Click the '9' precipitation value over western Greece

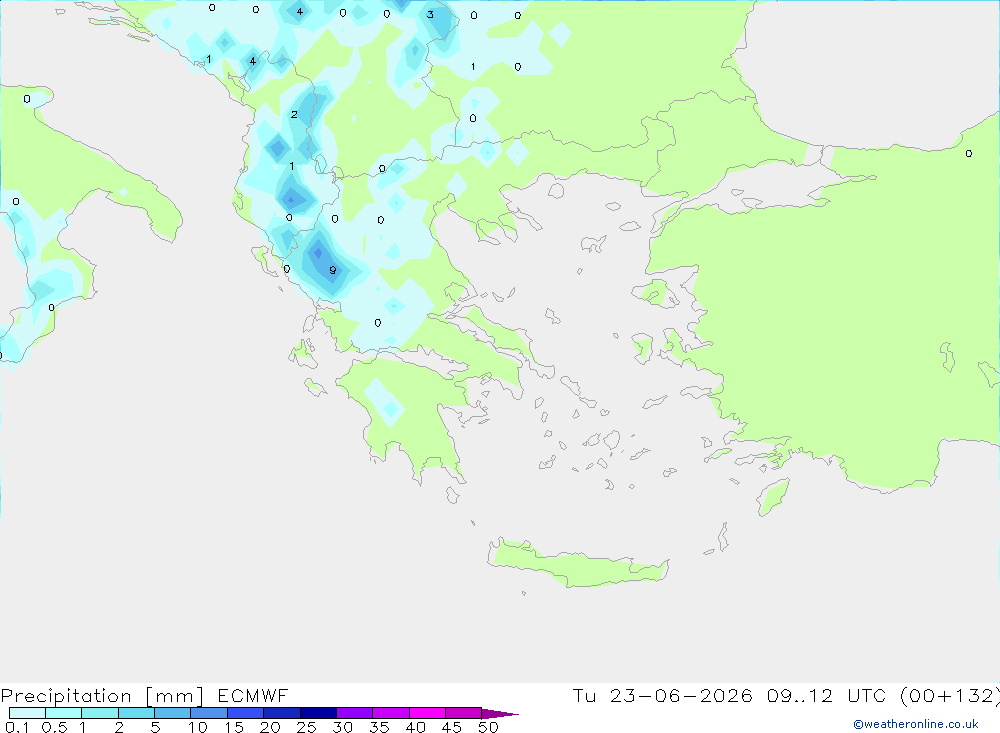pos(332,270)
